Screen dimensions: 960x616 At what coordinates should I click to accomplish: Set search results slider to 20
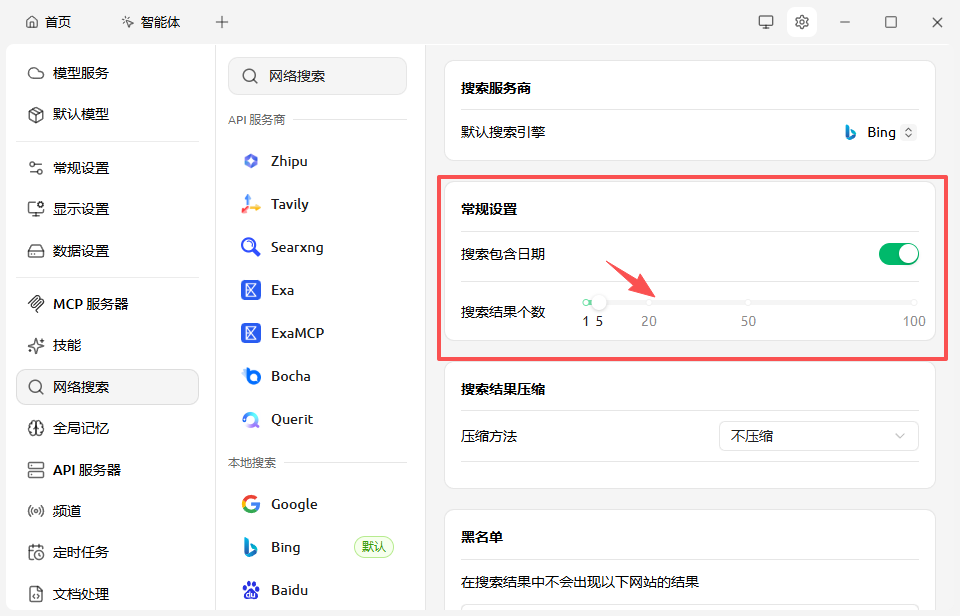click(649, 302)
